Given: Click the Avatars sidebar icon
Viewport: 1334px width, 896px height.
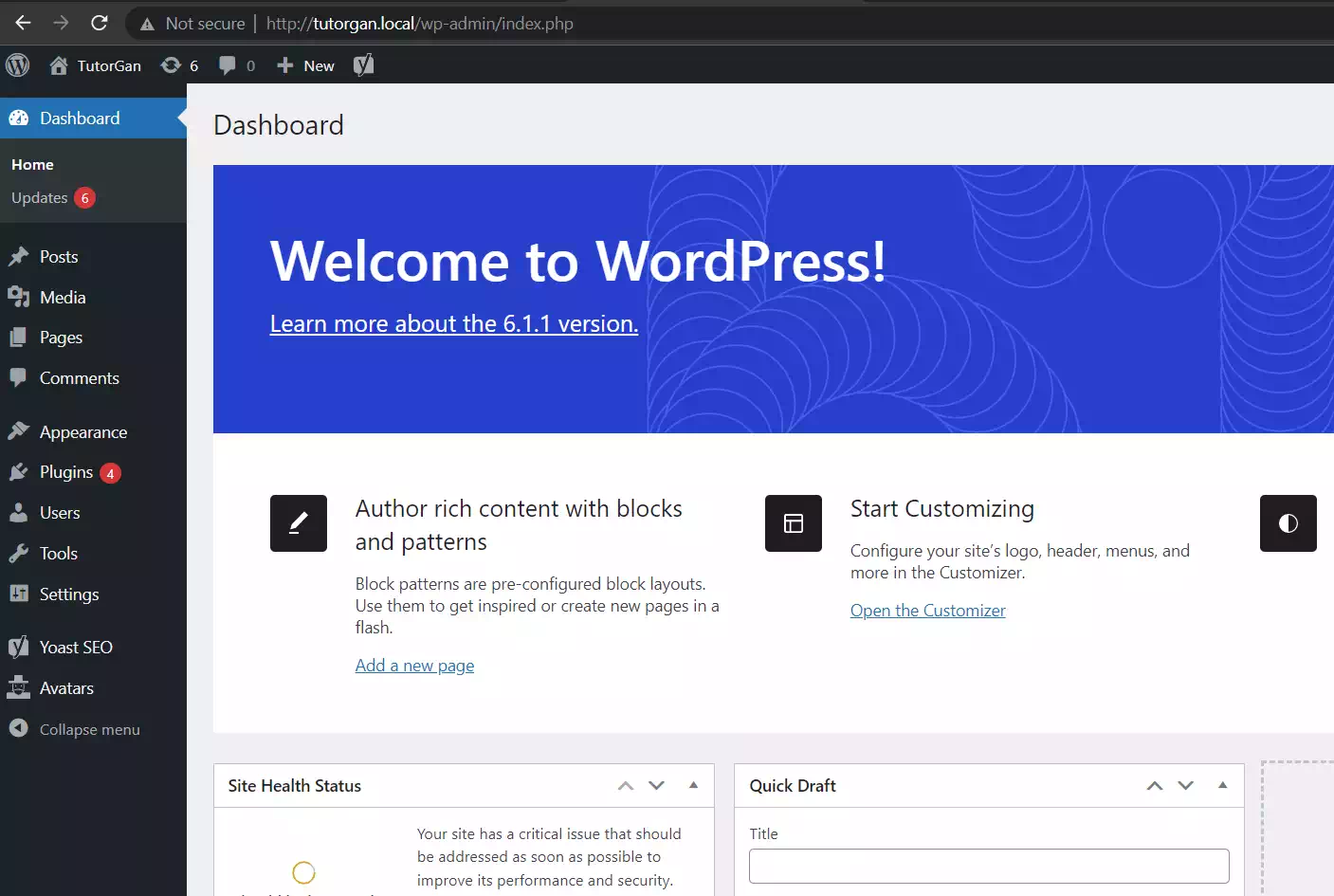Looking at the screenshot, I should (19, 688).
